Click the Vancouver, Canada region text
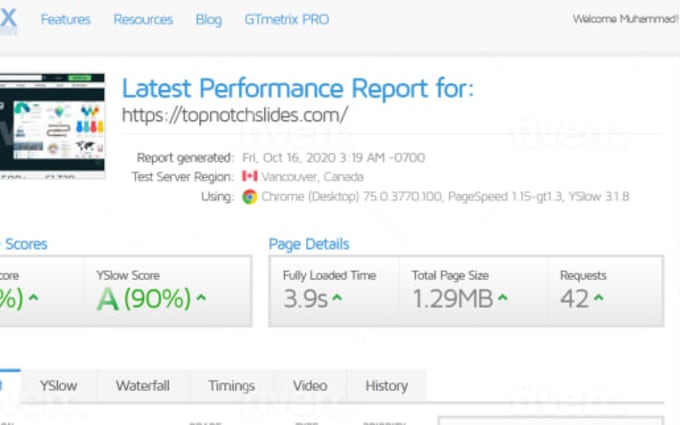 click(312, 177)
